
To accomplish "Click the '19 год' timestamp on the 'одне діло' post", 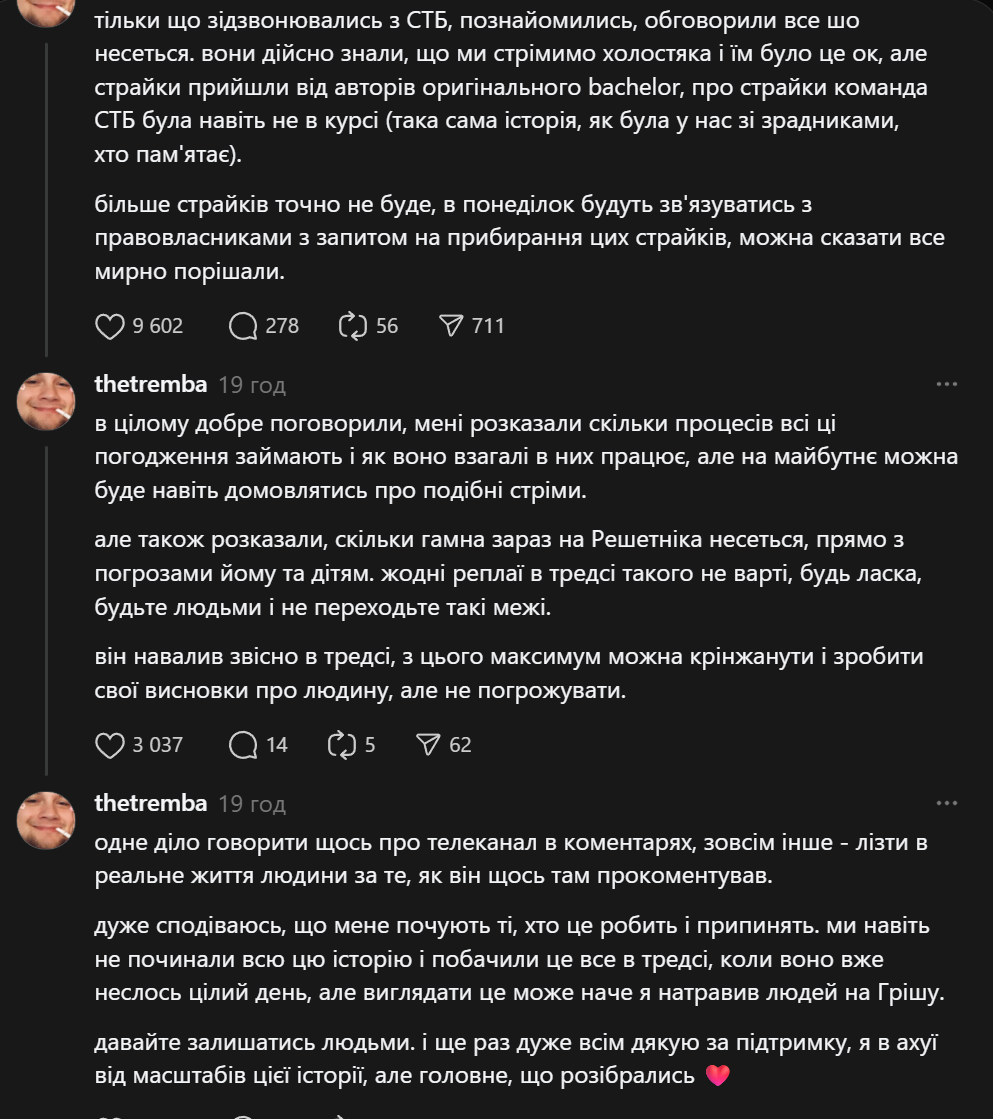I will pyautogui.click(x=252, y=804).
